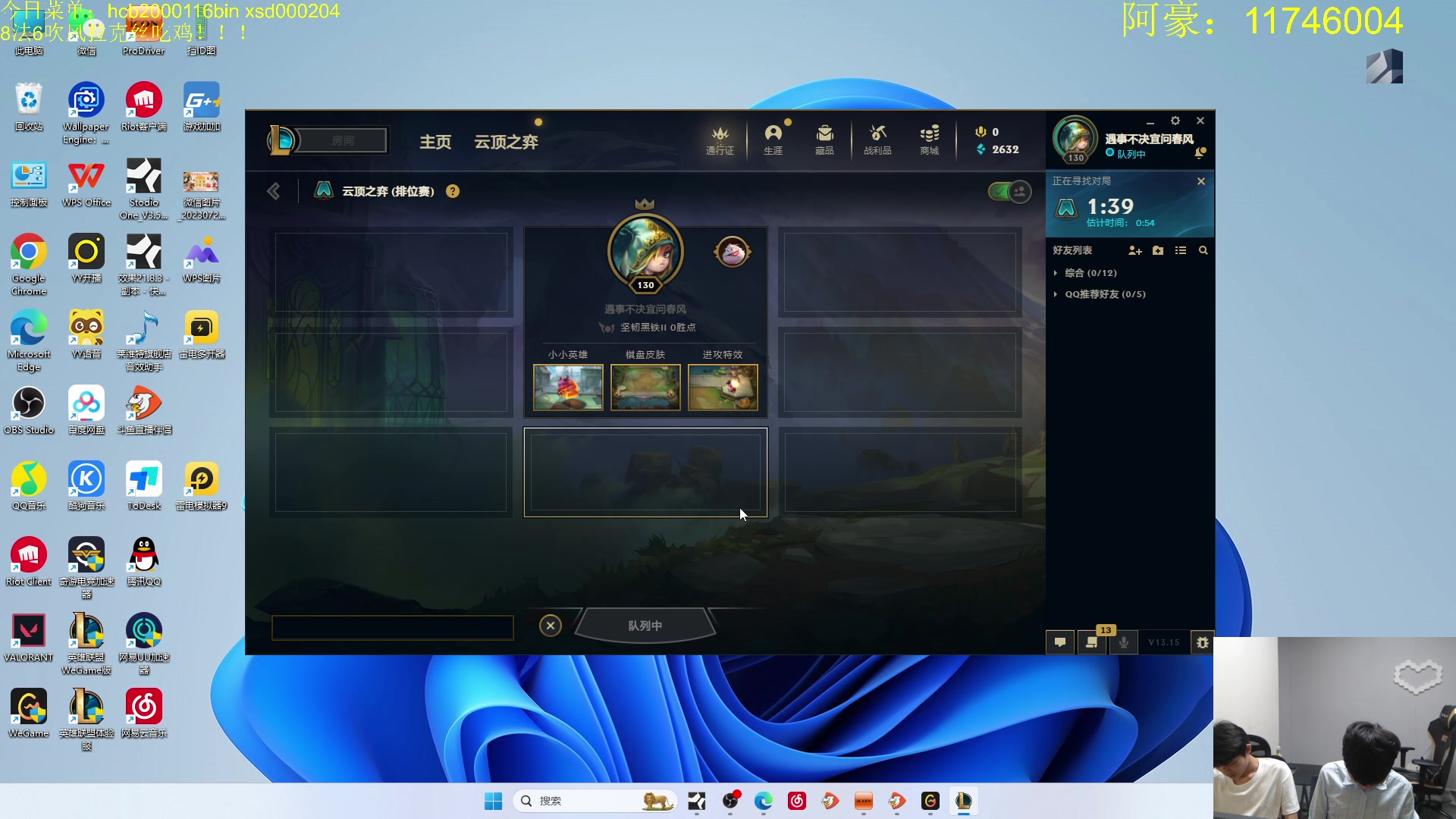
Task: Click the 队列中 queue button
Action: coord(645,626)
